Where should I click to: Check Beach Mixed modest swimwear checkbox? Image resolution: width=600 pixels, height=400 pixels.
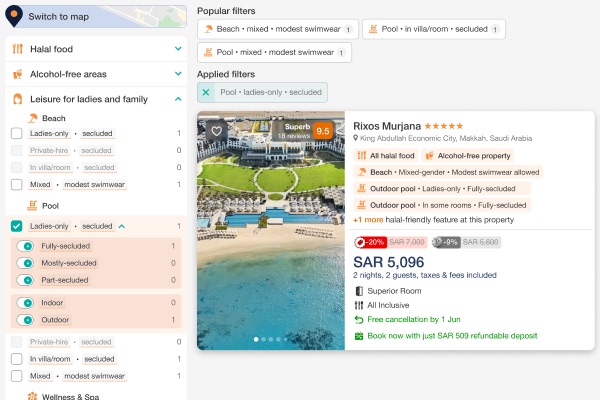pos(16,184)
